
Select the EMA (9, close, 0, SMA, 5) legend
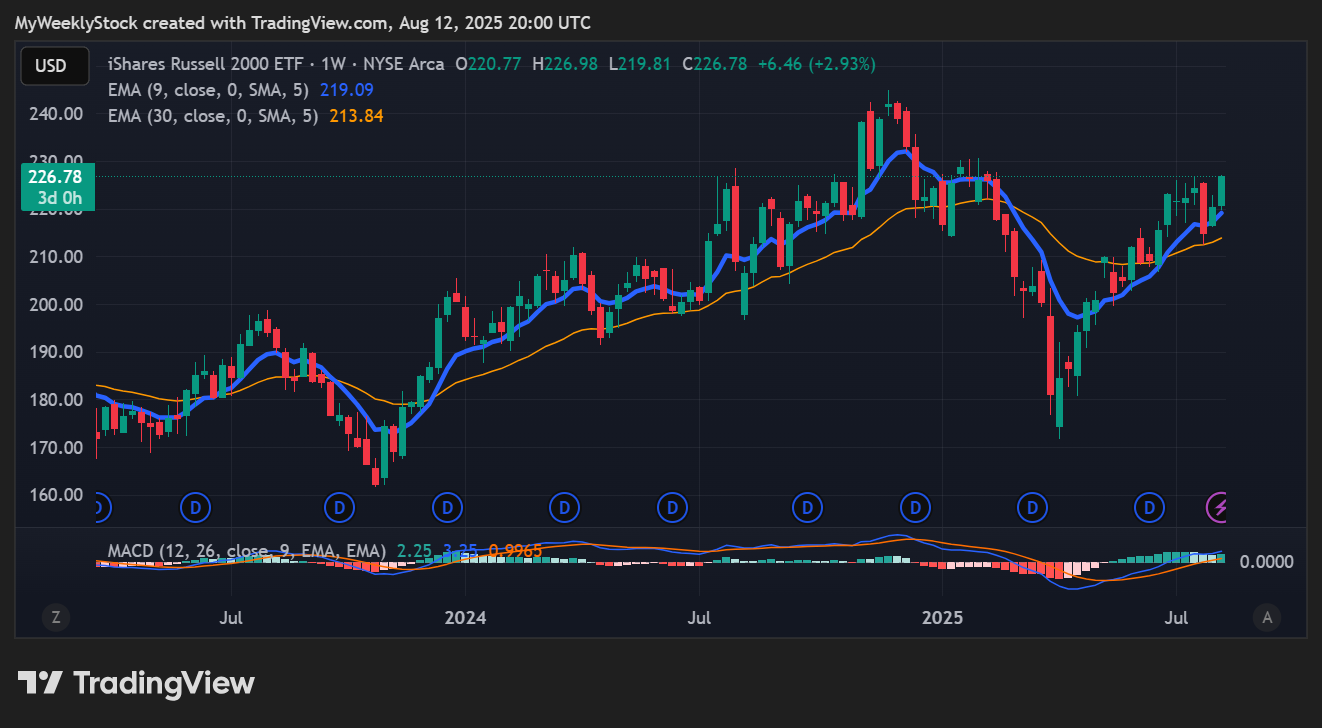tap(208, 90)
